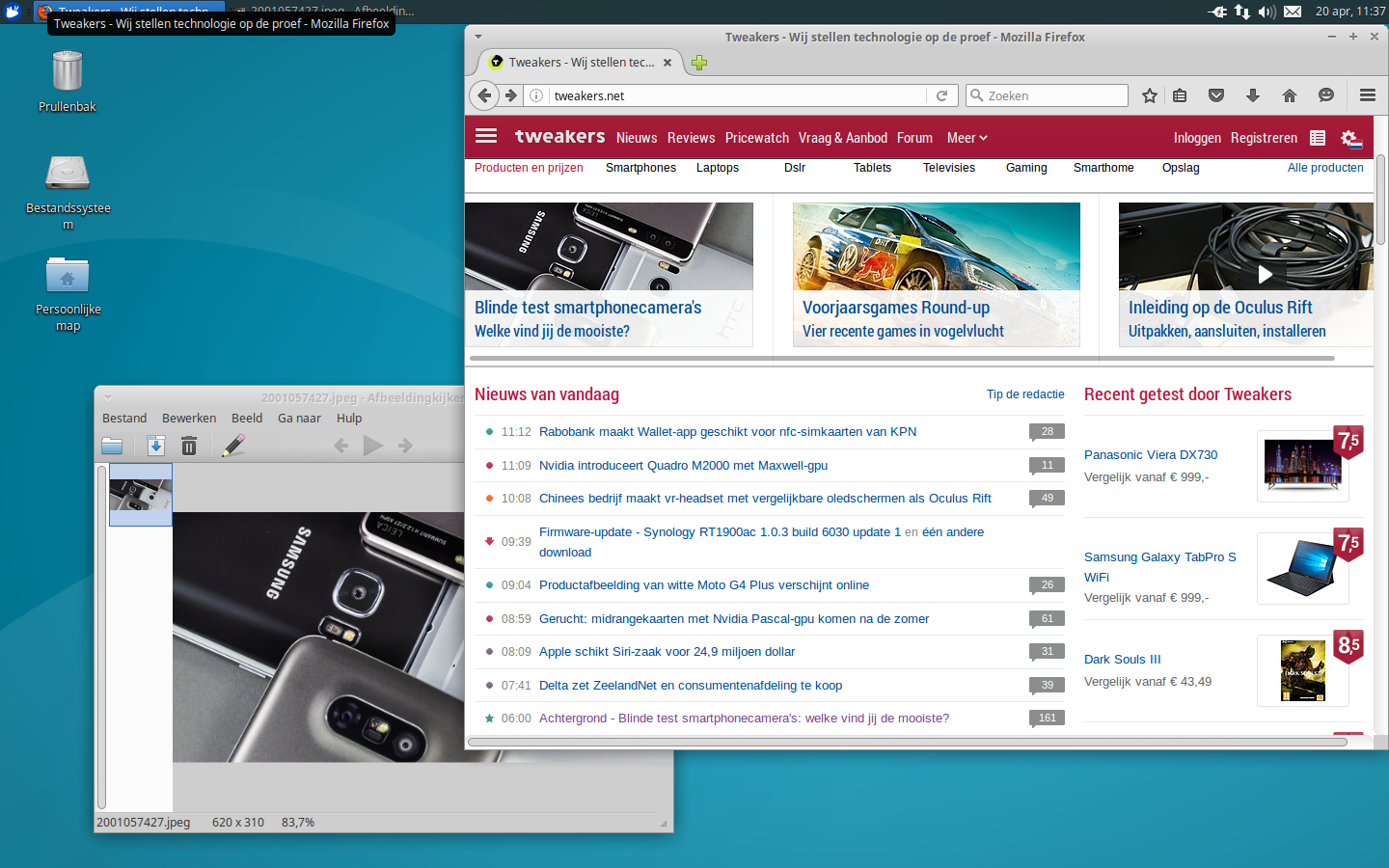The width and height of the screenshot is (1389, 868).
Task: Click the clock showing 20 apr, 11:37
Action: click(x=1350, y=12)
